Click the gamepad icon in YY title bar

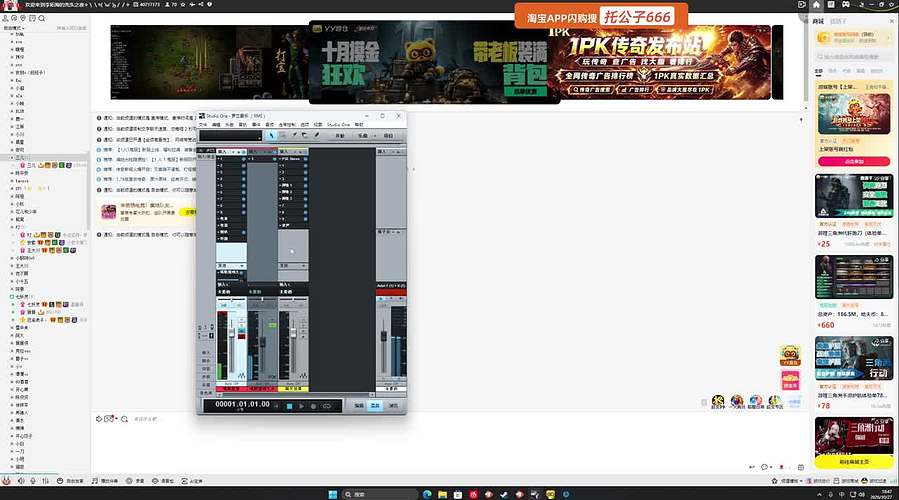point(846,5)
